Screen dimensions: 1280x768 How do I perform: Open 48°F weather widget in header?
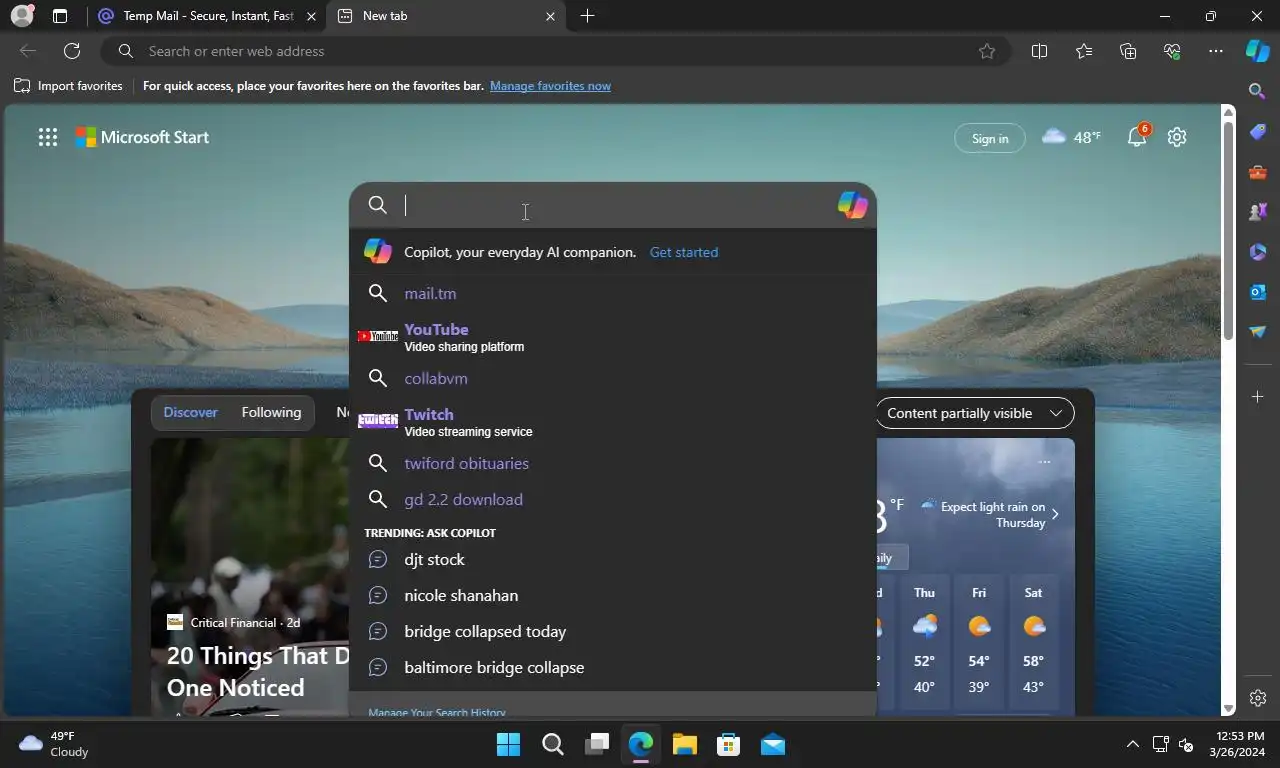point(1071,137)
